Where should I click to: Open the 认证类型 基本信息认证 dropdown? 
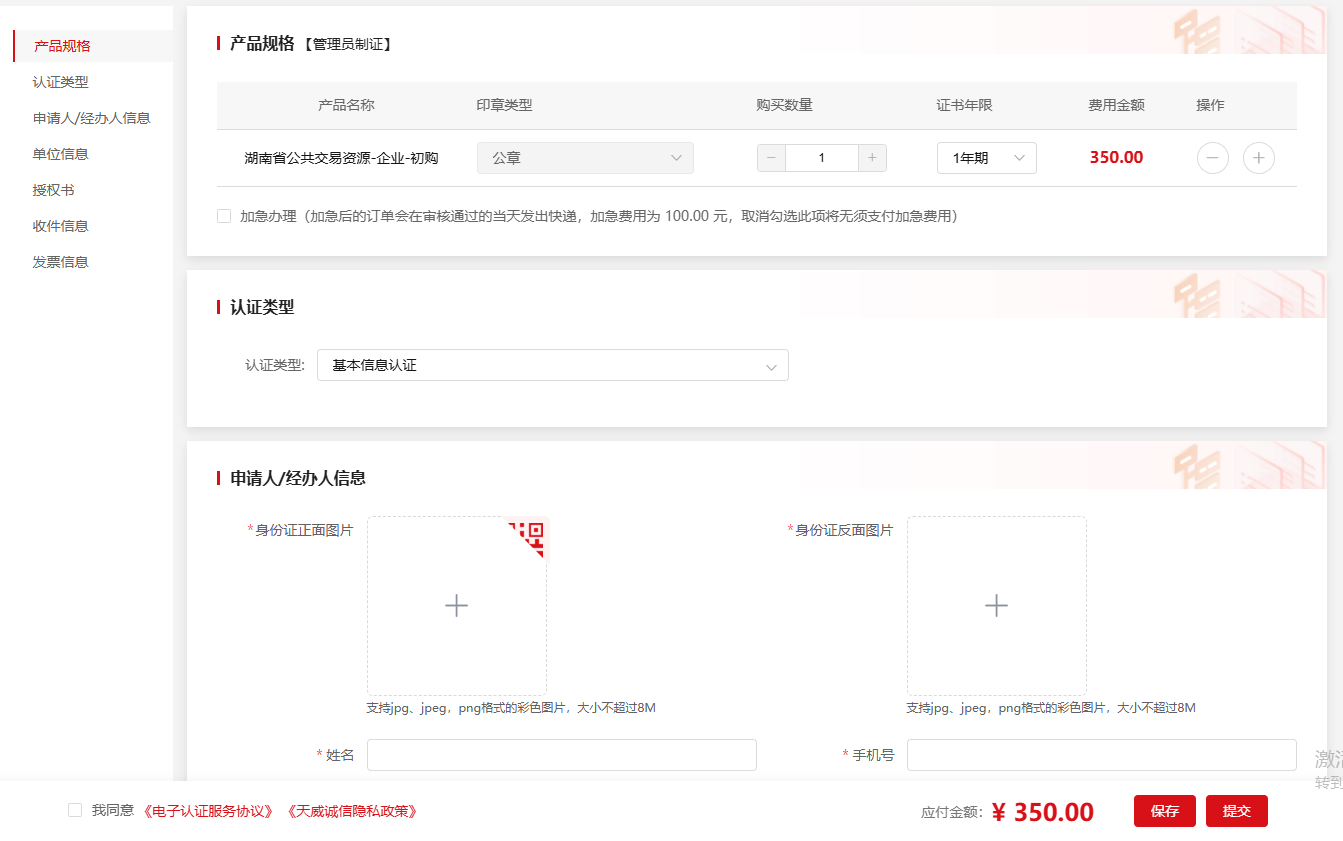pos(552,366)
